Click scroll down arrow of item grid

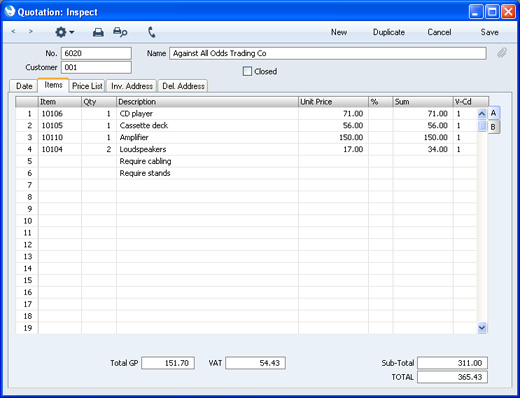coord(482,328)
